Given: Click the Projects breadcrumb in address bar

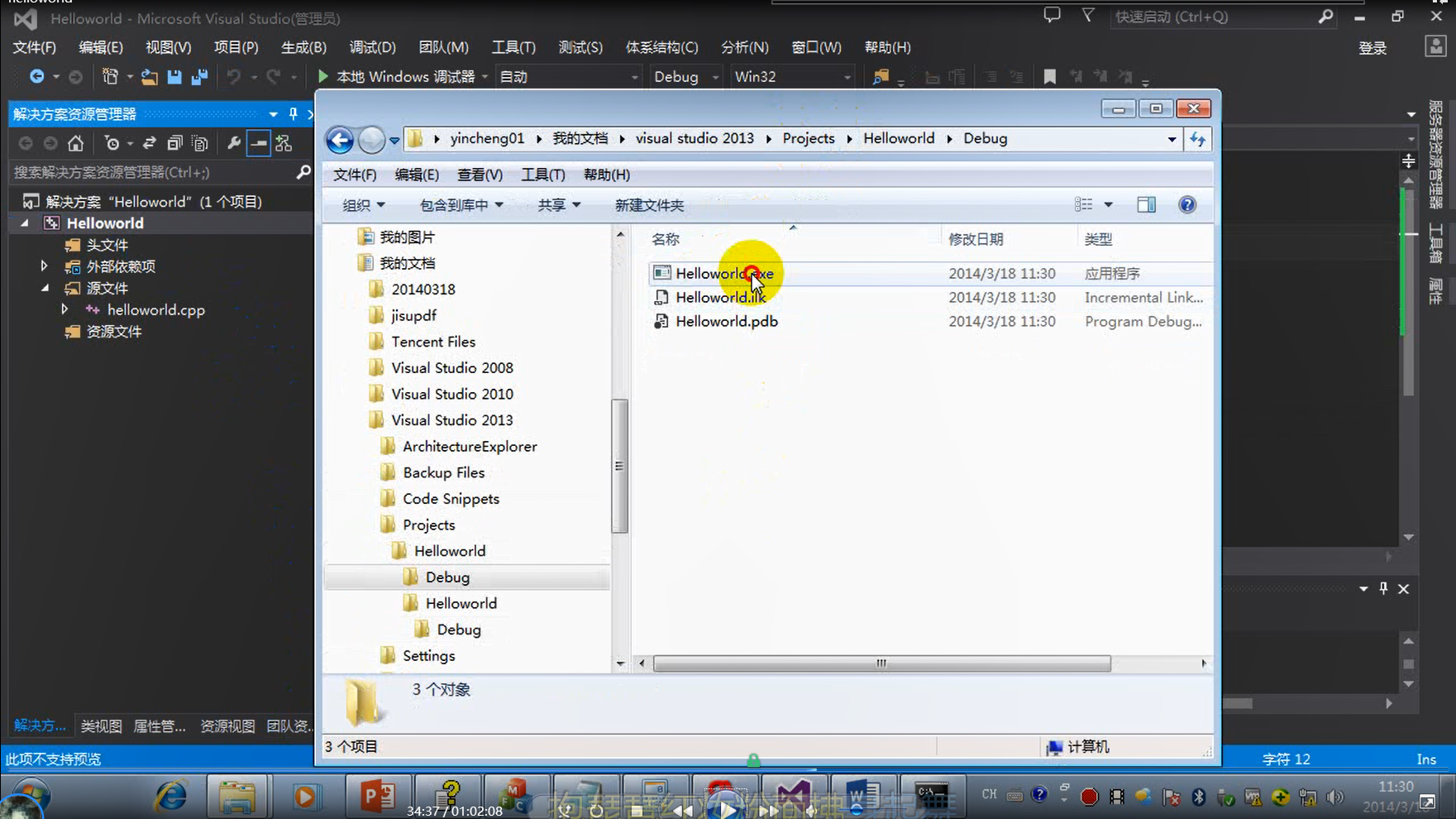Looking at the screenshot, I should click(x=809, y=138).
